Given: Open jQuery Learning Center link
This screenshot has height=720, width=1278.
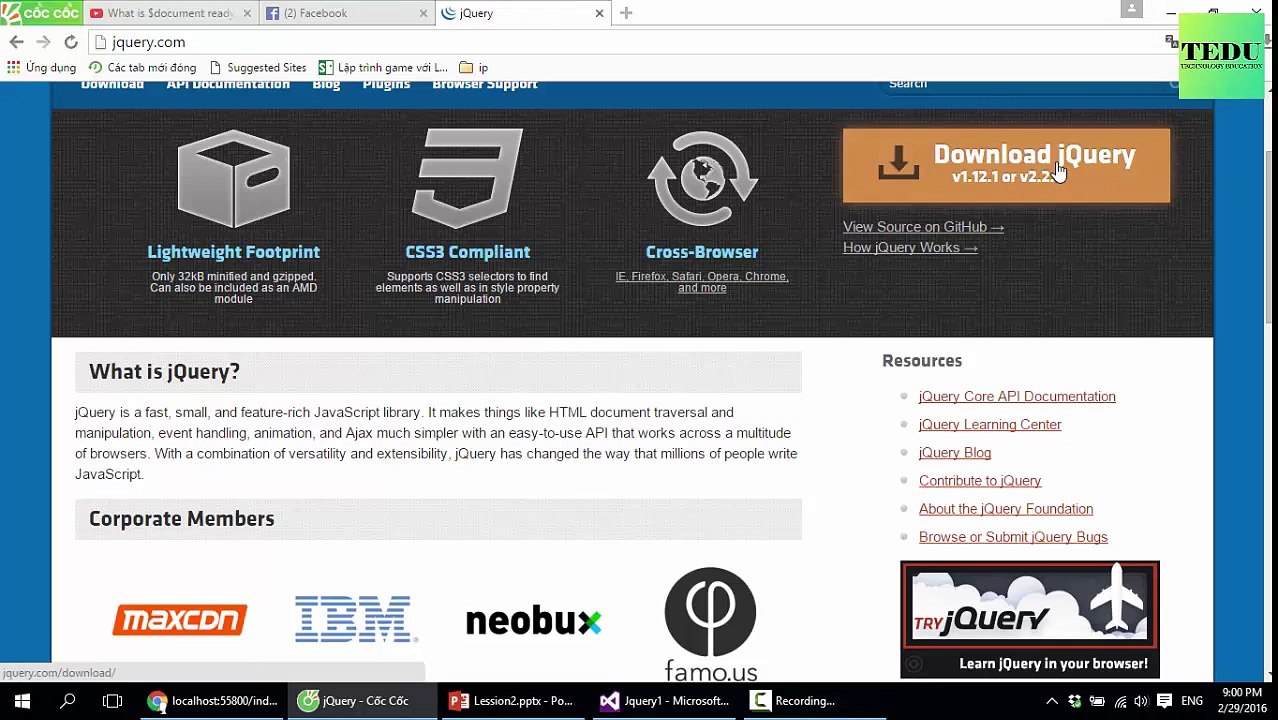Looking at the screenshot, I should pos(990,425).
